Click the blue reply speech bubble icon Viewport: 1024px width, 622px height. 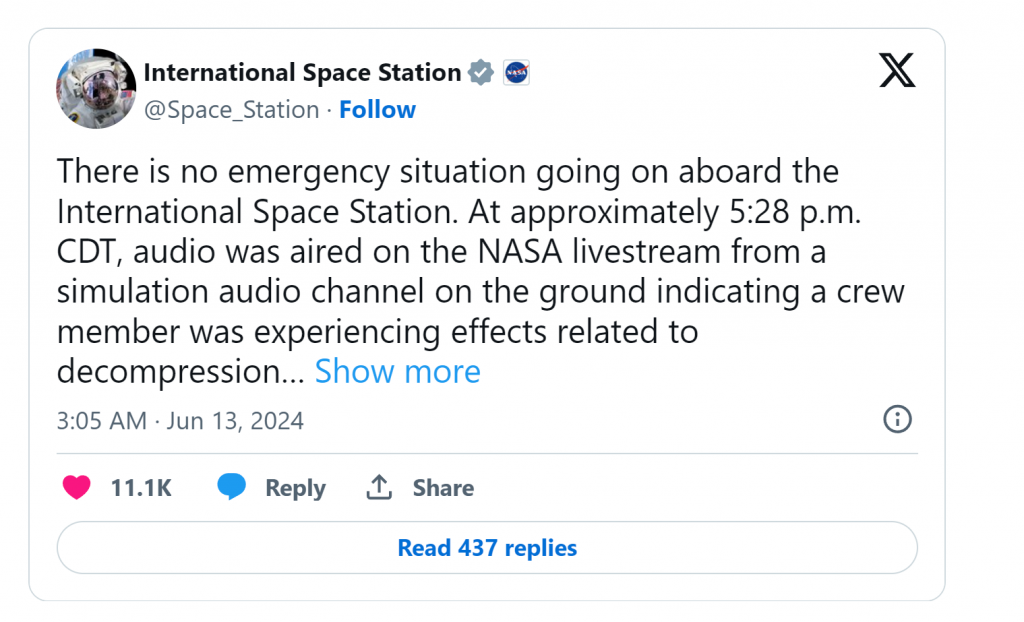pos(232,488)
